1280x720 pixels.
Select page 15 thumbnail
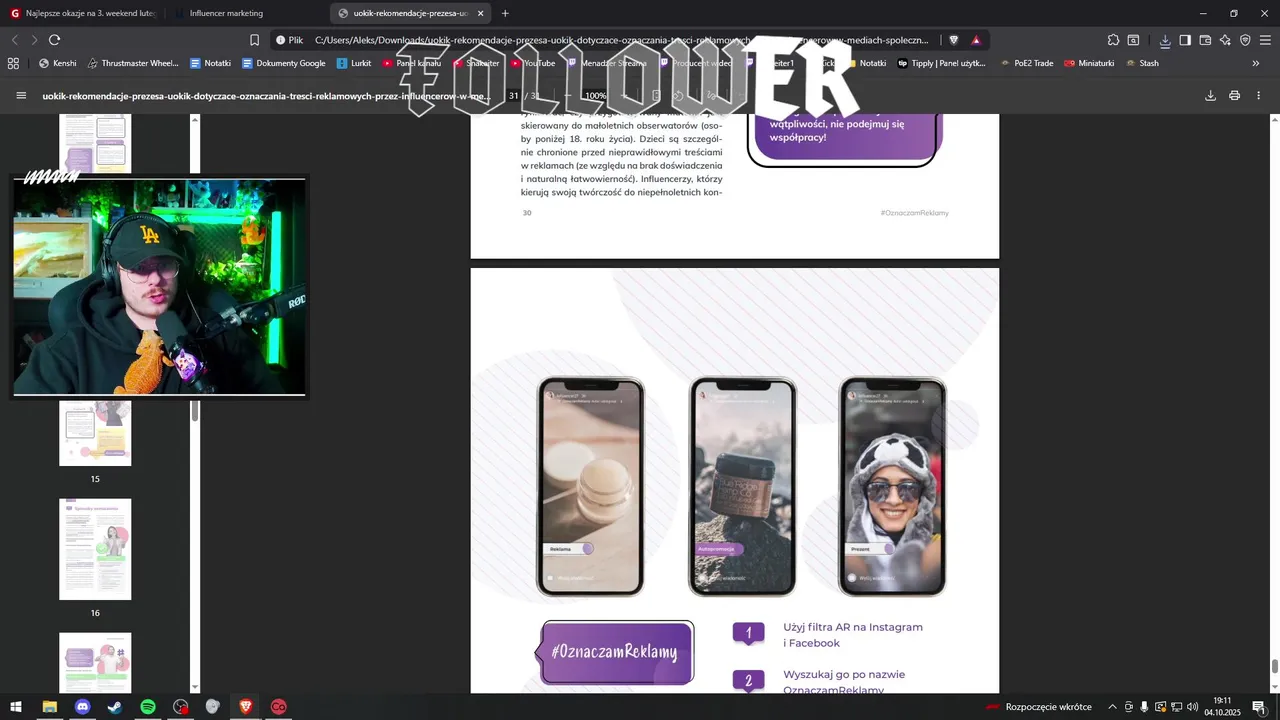coord(95,433)
